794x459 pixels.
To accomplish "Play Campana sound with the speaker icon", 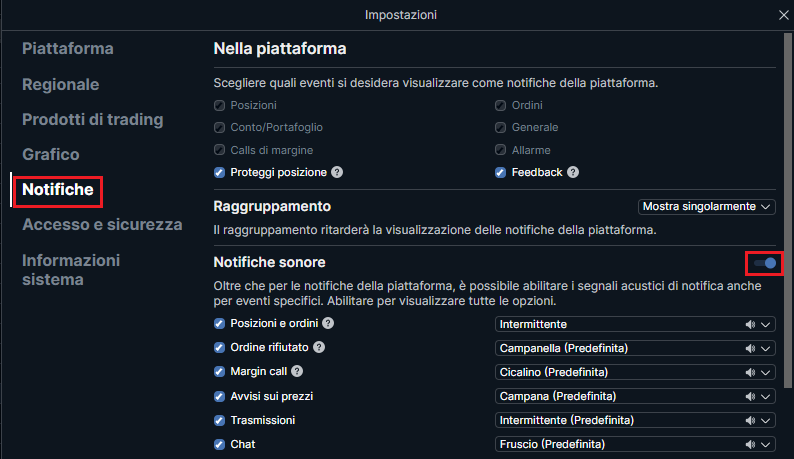I will click(750, 397).
